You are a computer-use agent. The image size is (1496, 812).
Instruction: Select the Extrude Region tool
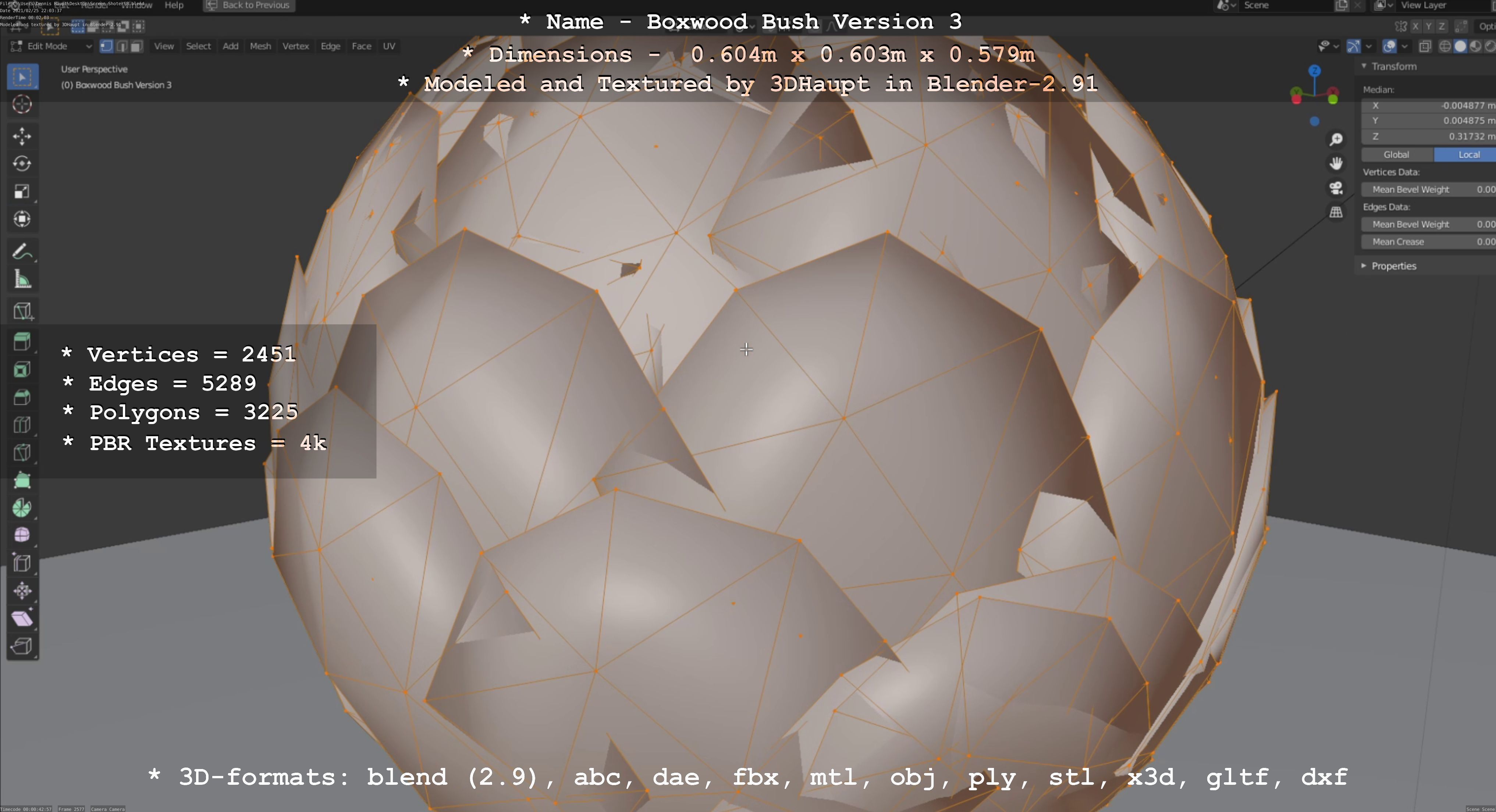pyautogui.click(x=23, y=342)
